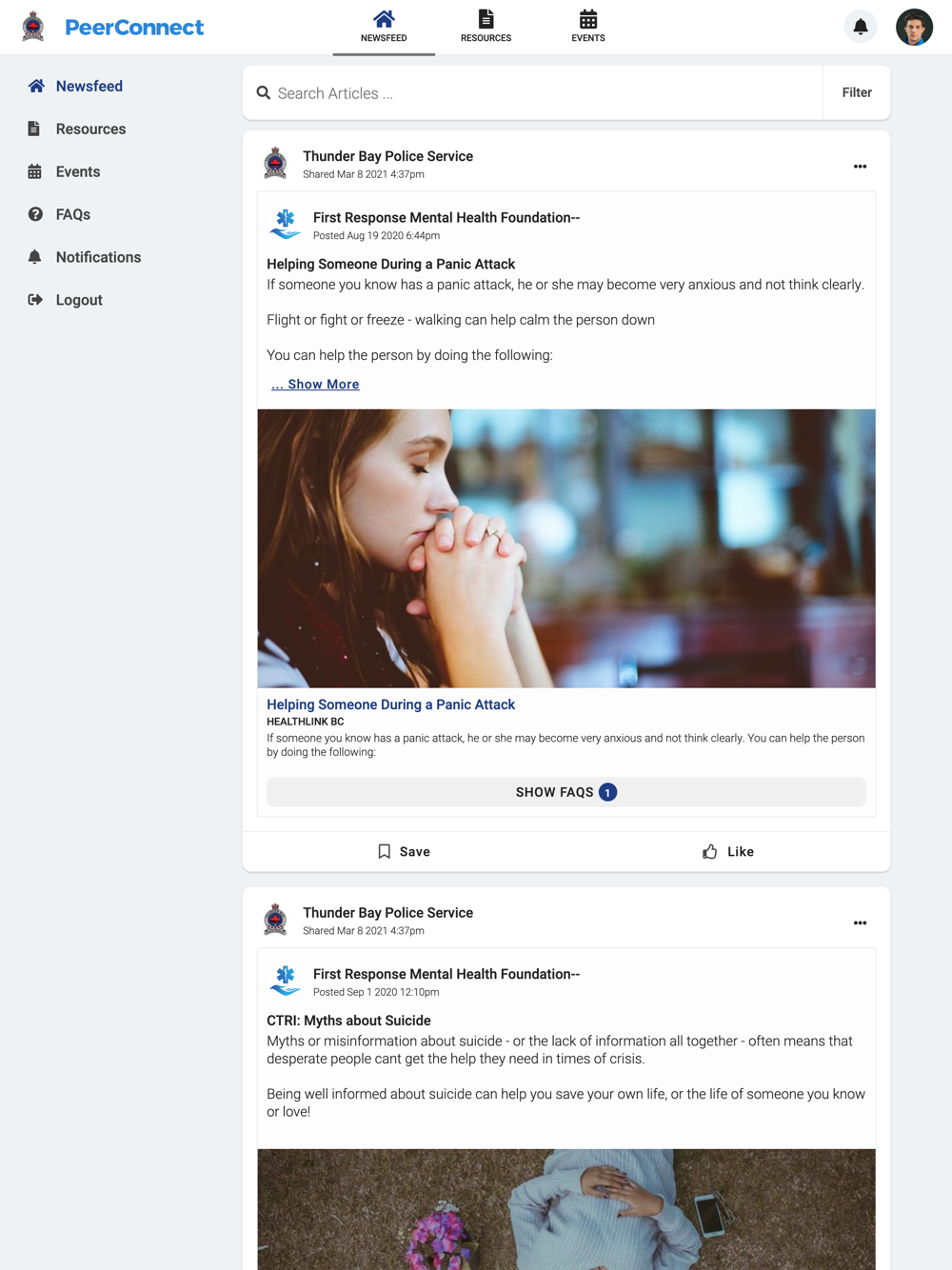Screen dimensions: 952x1270
Task: Click 'Posted Aug 19 2020 6:44pm' timestamp
Action: tap(376, 235)
